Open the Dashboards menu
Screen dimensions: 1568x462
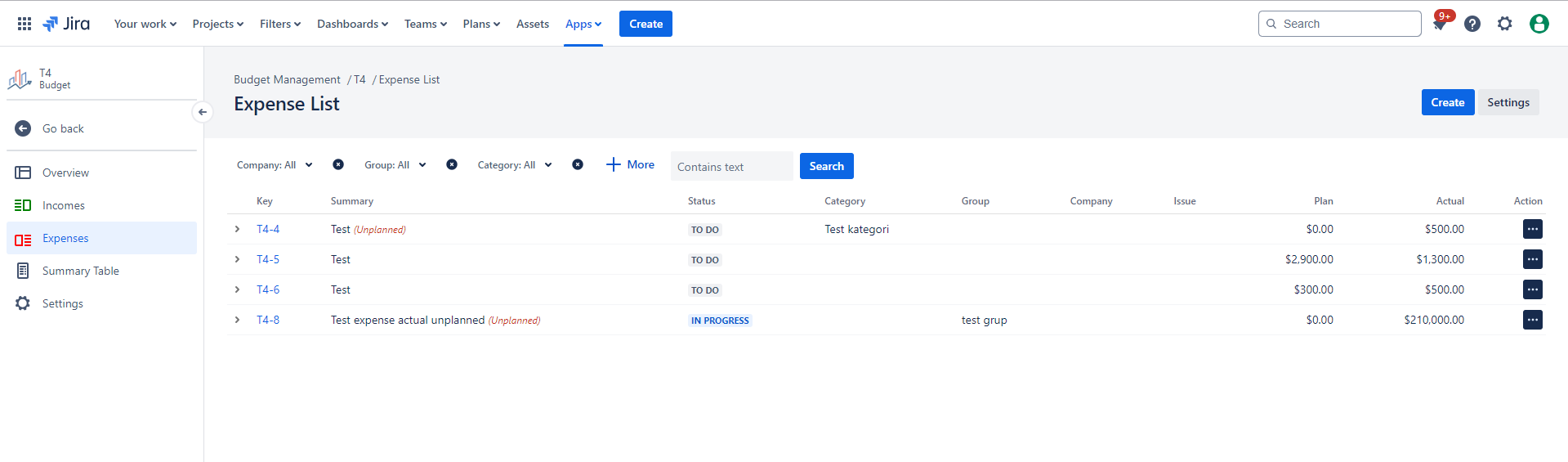(x=353, y=24)
